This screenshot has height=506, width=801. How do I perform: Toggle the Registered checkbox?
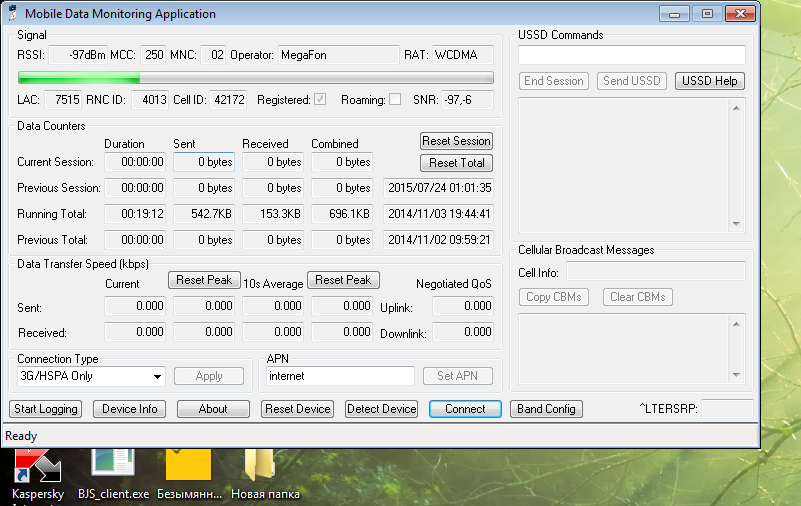pos(320,100)
